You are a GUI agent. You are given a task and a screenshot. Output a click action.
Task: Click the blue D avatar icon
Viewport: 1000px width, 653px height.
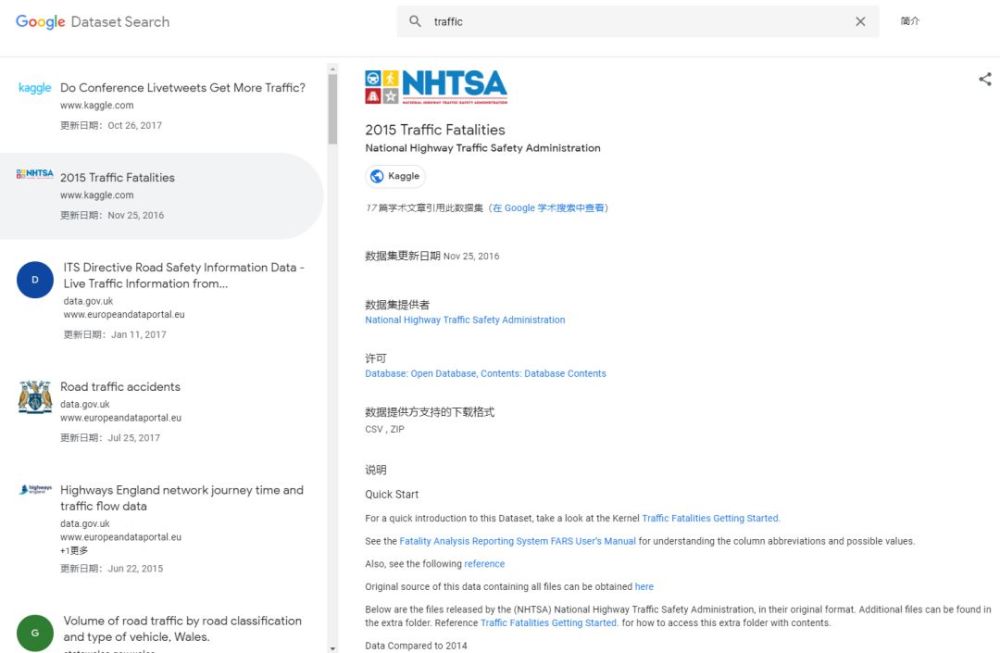[35, 280]
